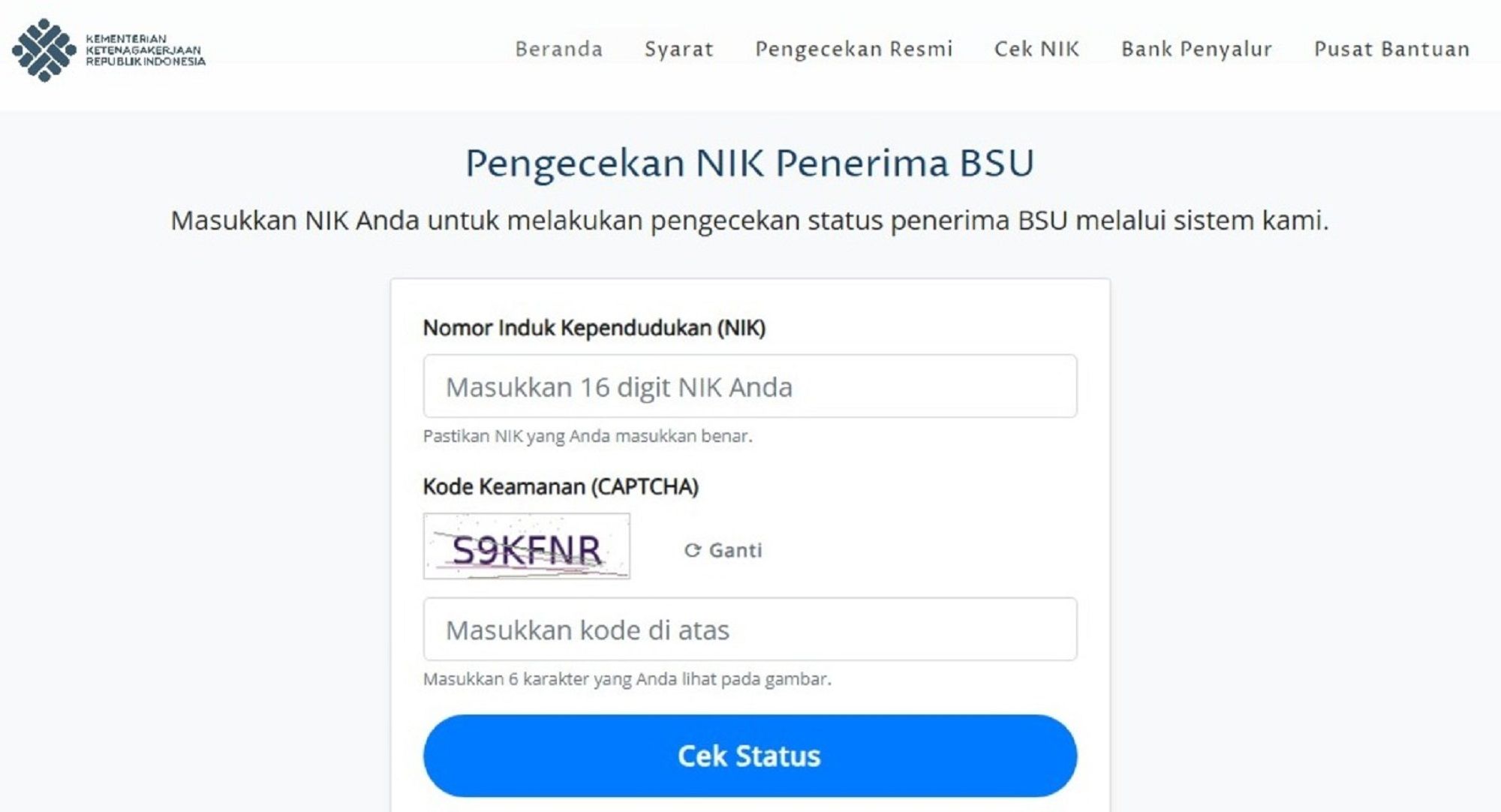Click the Kementerian Ketenagakerjaan logo emblem
This screenshot has height=812, width=1501.
(44, 50)
